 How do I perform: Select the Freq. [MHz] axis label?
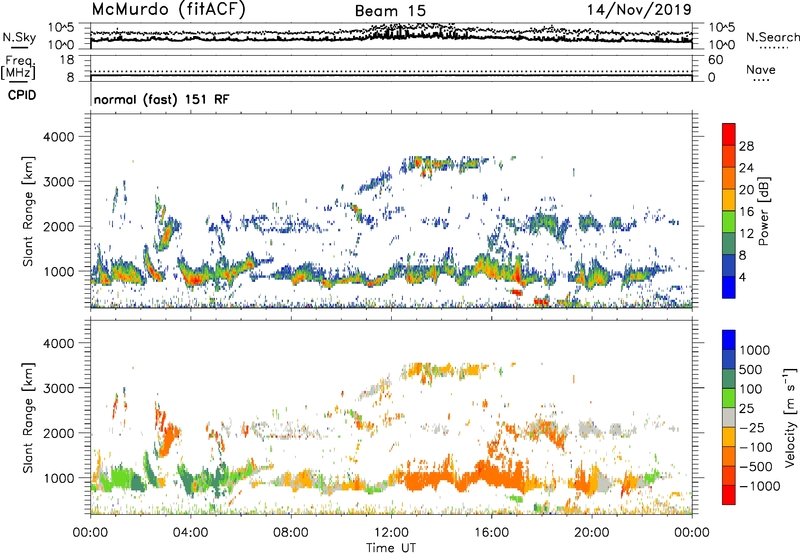click(18, 68)
